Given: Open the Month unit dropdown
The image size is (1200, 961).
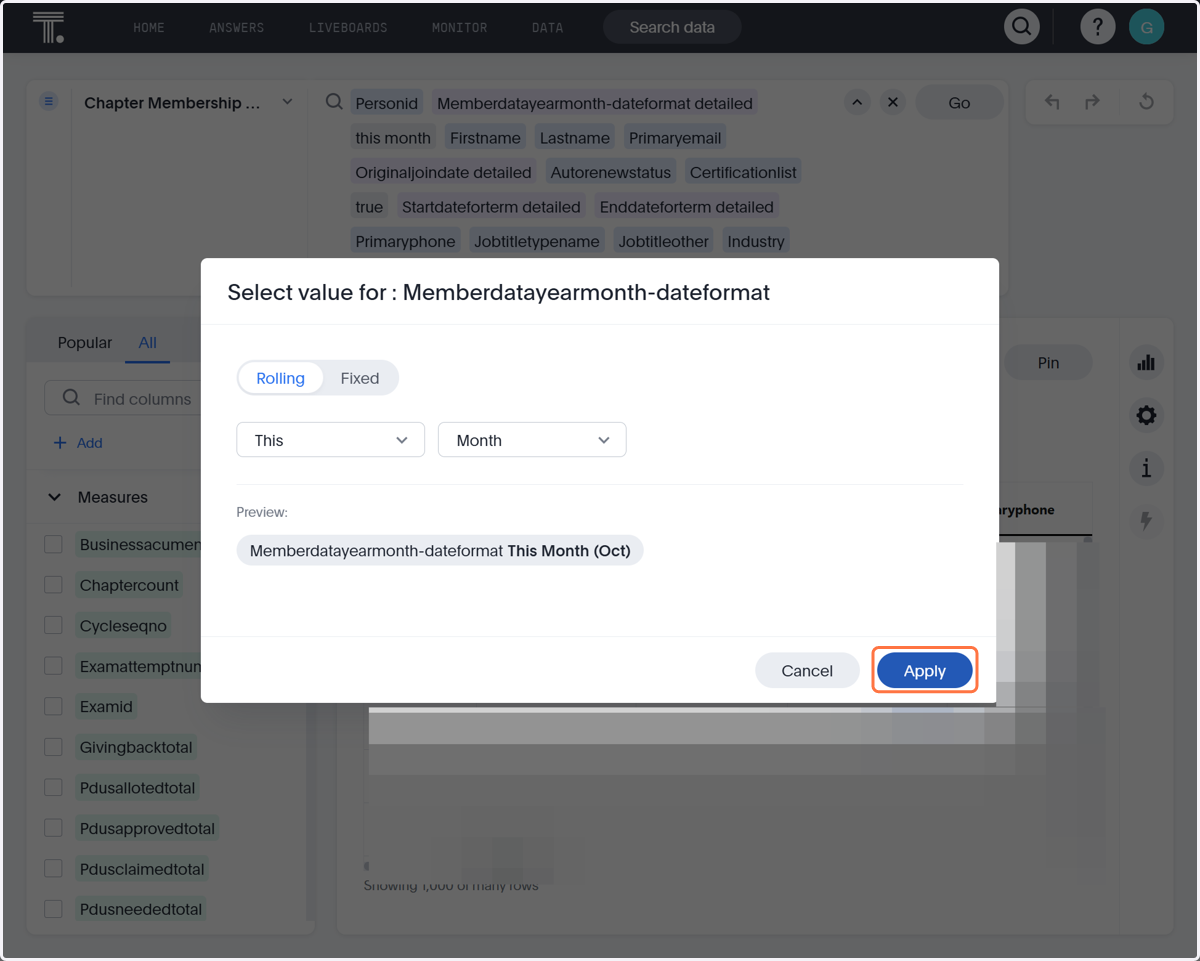Looking at the screenshot, I should pos(532,440).
